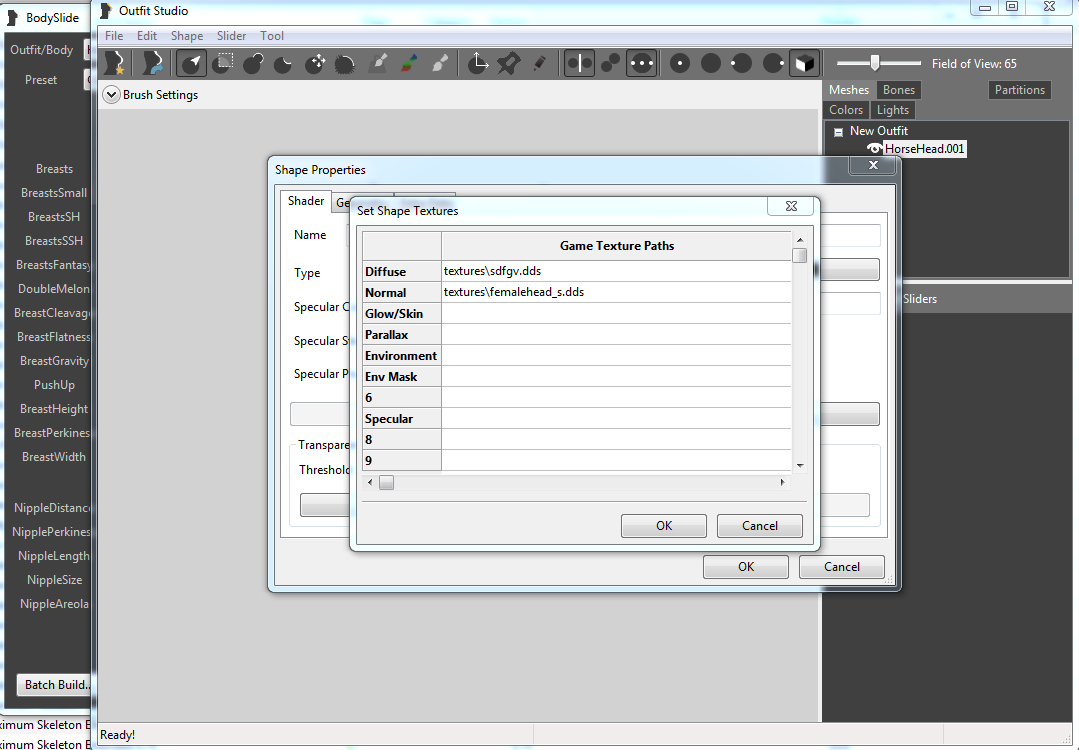The height and width of the screenshot is (750, 1079).
Task: Click the empty Specular texture cell
Action: click(x=616, y=418)
